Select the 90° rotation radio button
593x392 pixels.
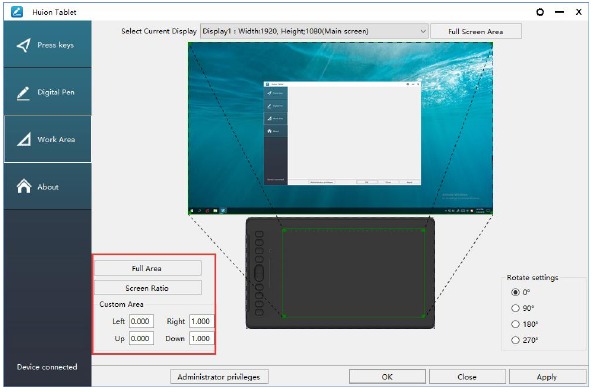(x=515, y=308)
